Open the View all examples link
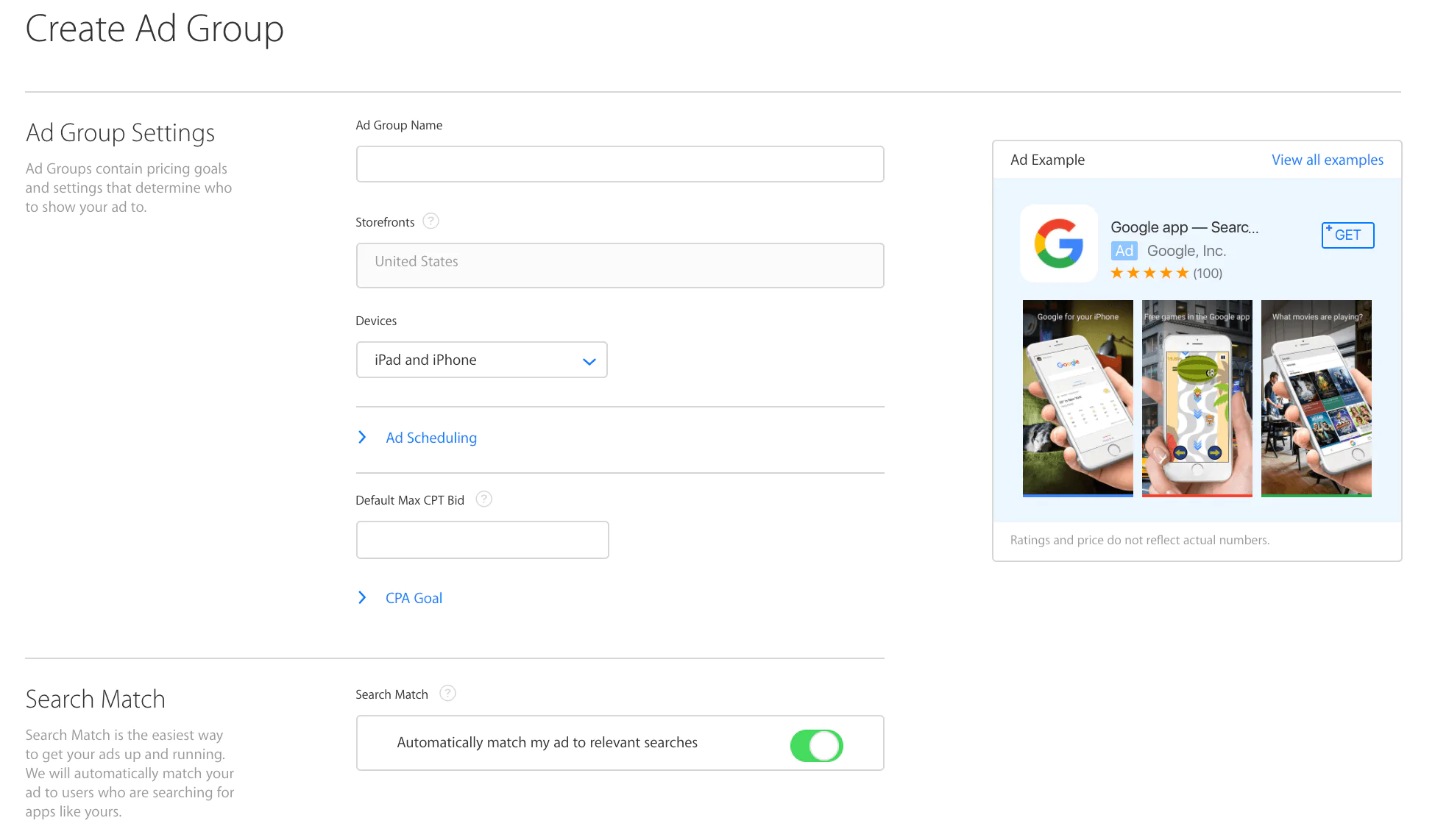Viewport: 1435px width, 840px height. pyautogui.click(x=1327, y=160)
